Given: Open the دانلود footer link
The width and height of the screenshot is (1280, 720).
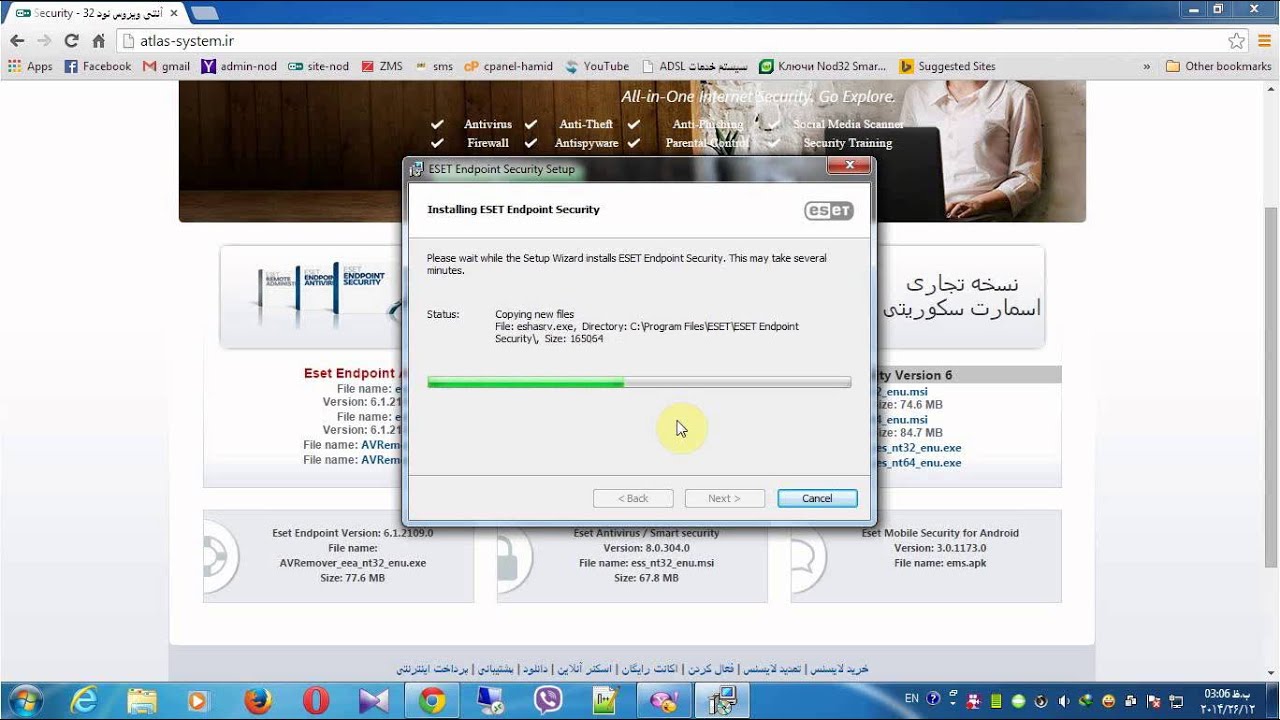Looking at the screenshot, I should [x=534, y=668].
